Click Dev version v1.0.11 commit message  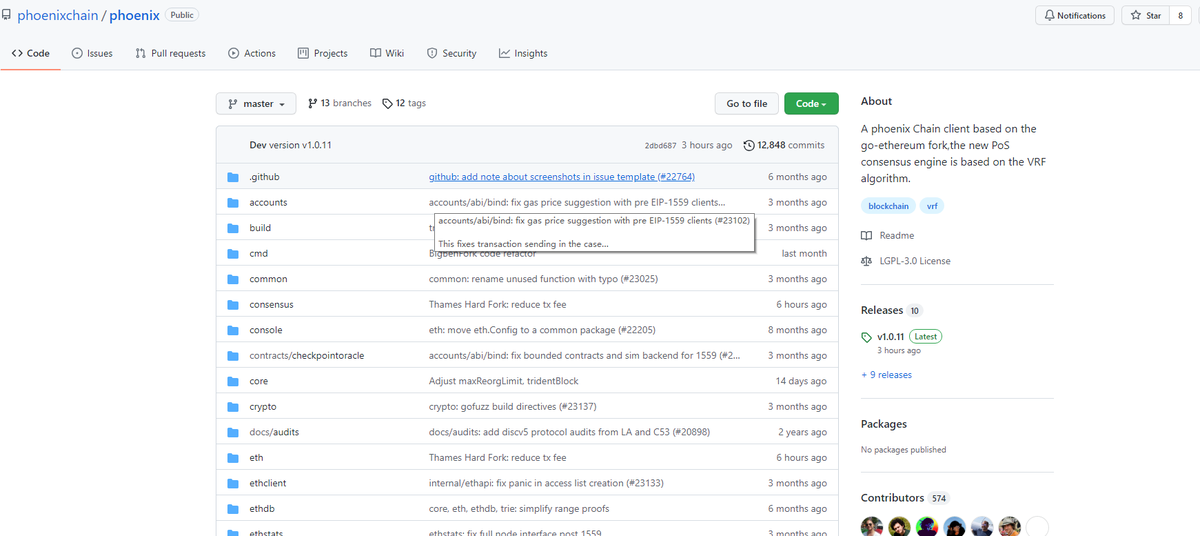click(290, 145)
